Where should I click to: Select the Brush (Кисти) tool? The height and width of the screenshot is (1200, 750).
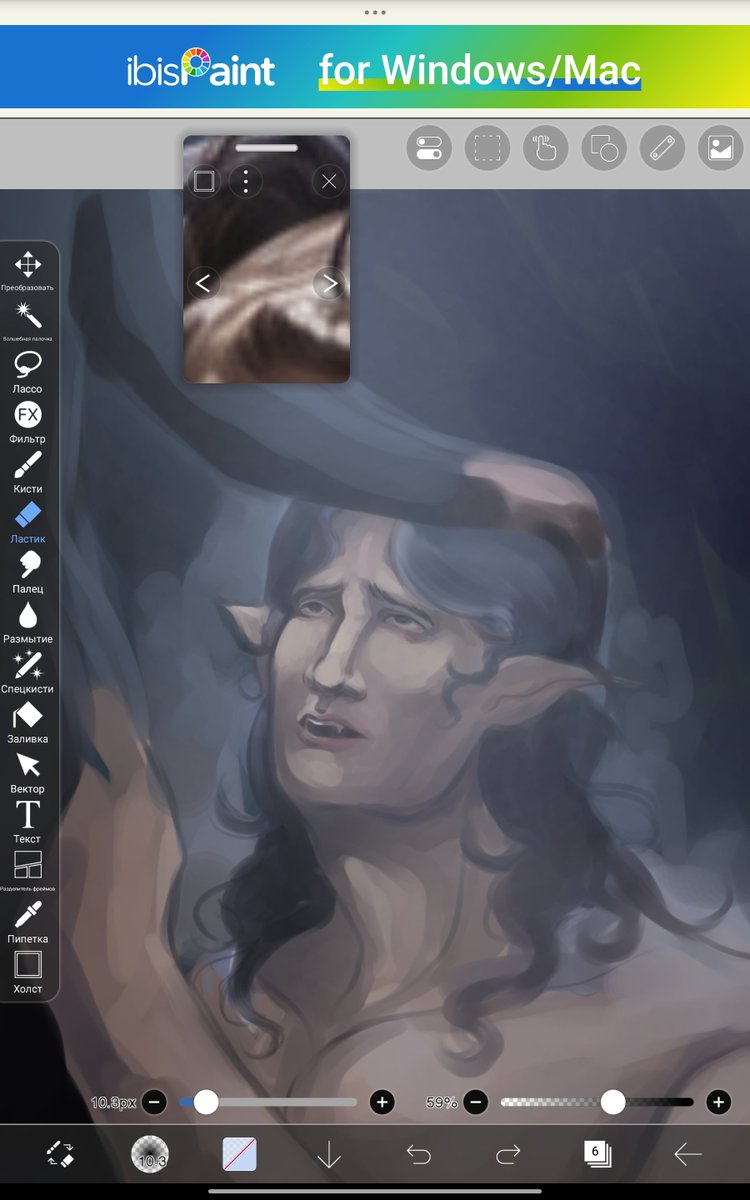pyautogui.click(x=28, y=471)
